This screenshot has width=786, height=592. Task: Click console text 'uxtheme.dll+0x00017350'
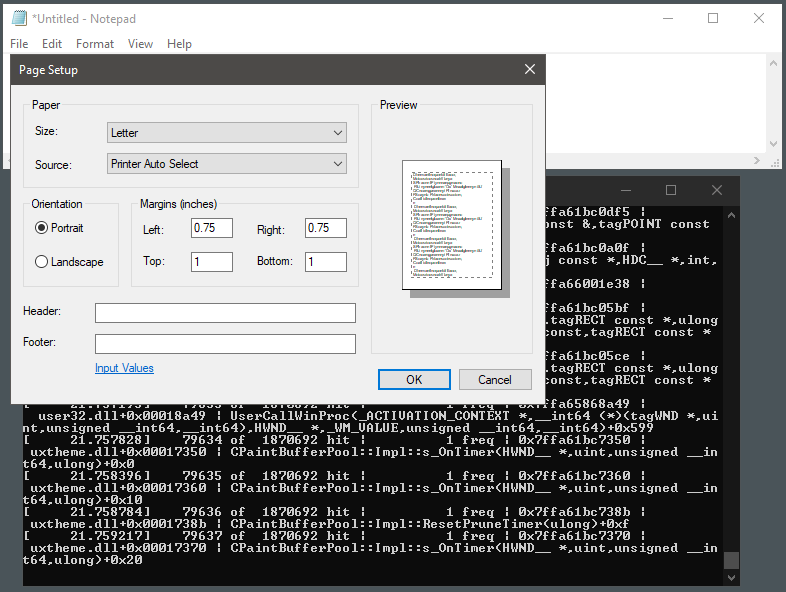coord(118,452)
